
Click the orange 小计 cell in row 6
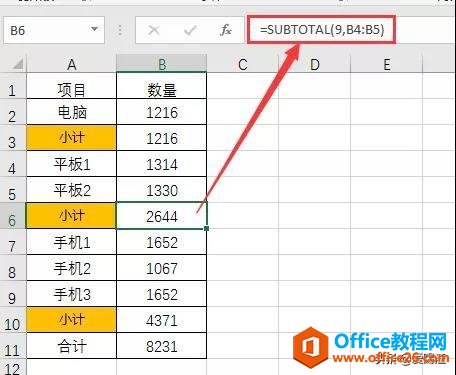click(x=72, y=216)
